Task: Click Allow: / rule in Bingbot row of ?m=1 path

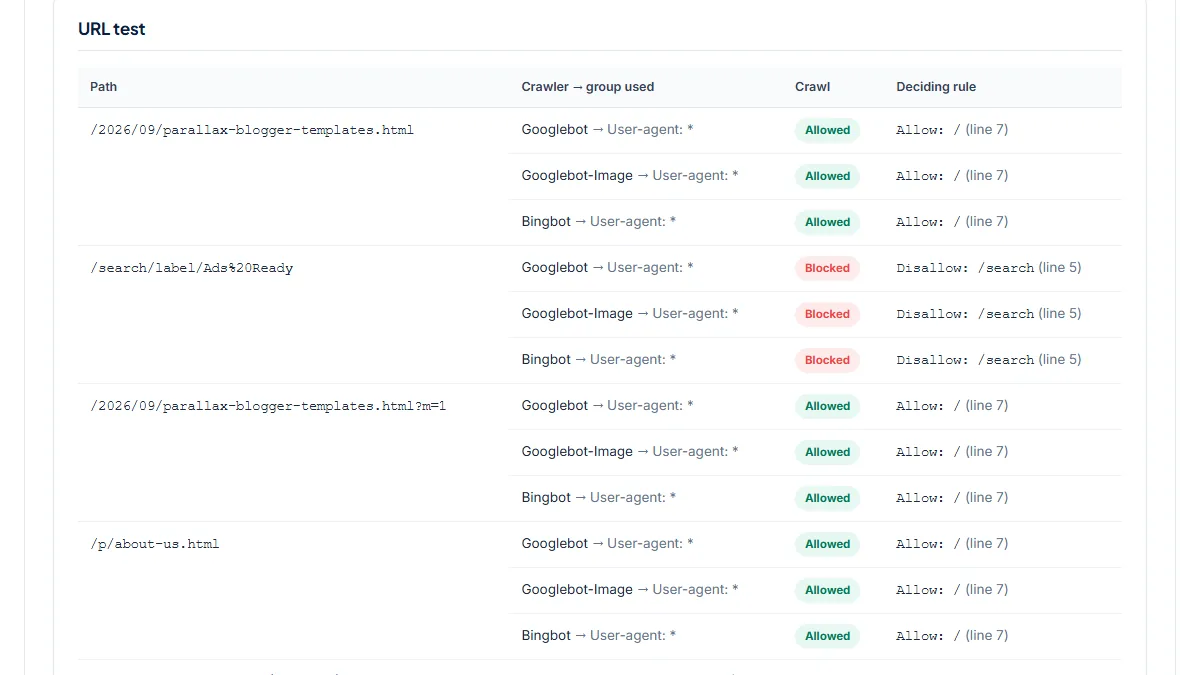Action: [x=952, y=498]
